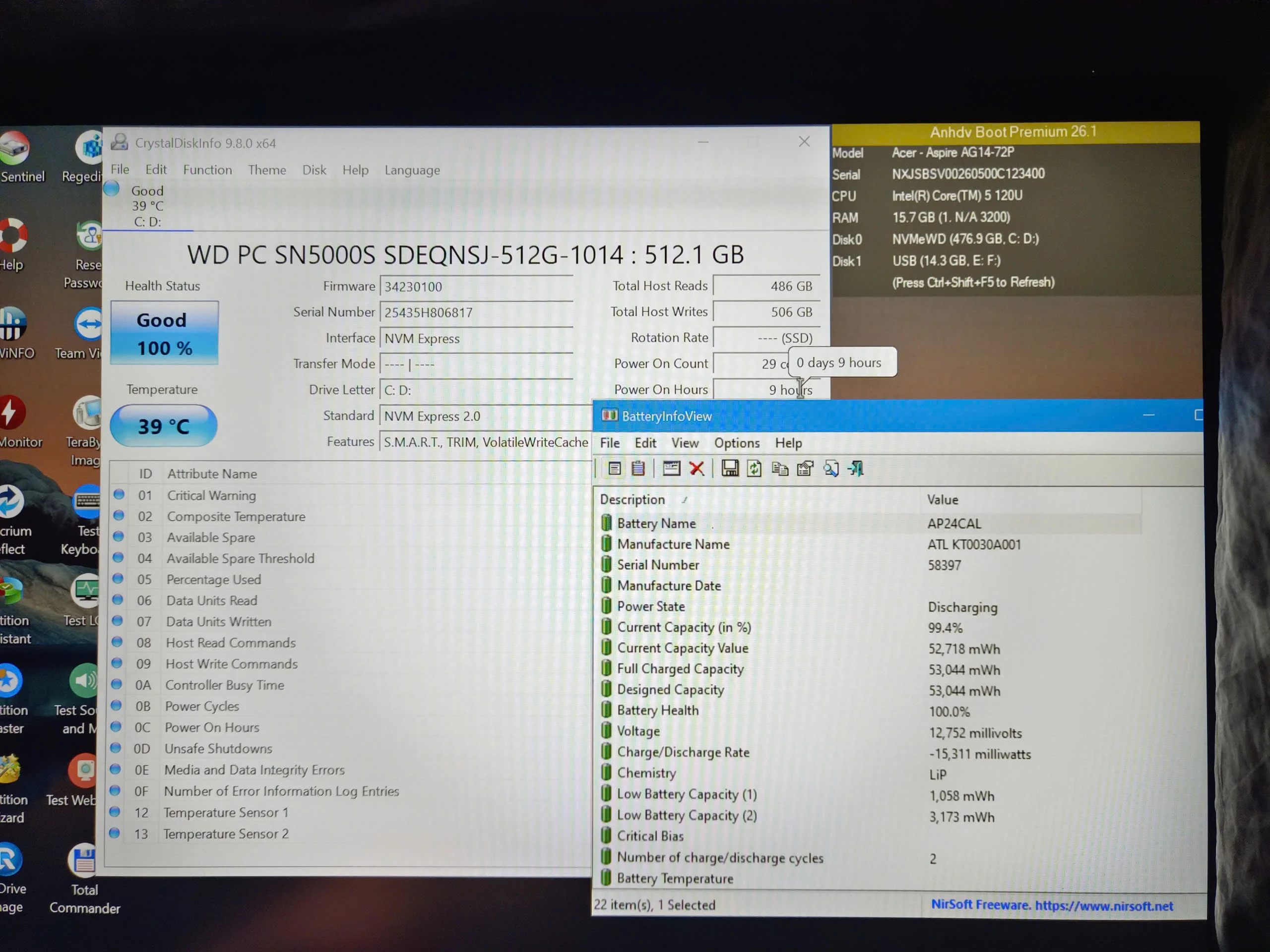Open the Edit menu in BatteryInfoView
The image size is (1270, 952).
point(645,443)
